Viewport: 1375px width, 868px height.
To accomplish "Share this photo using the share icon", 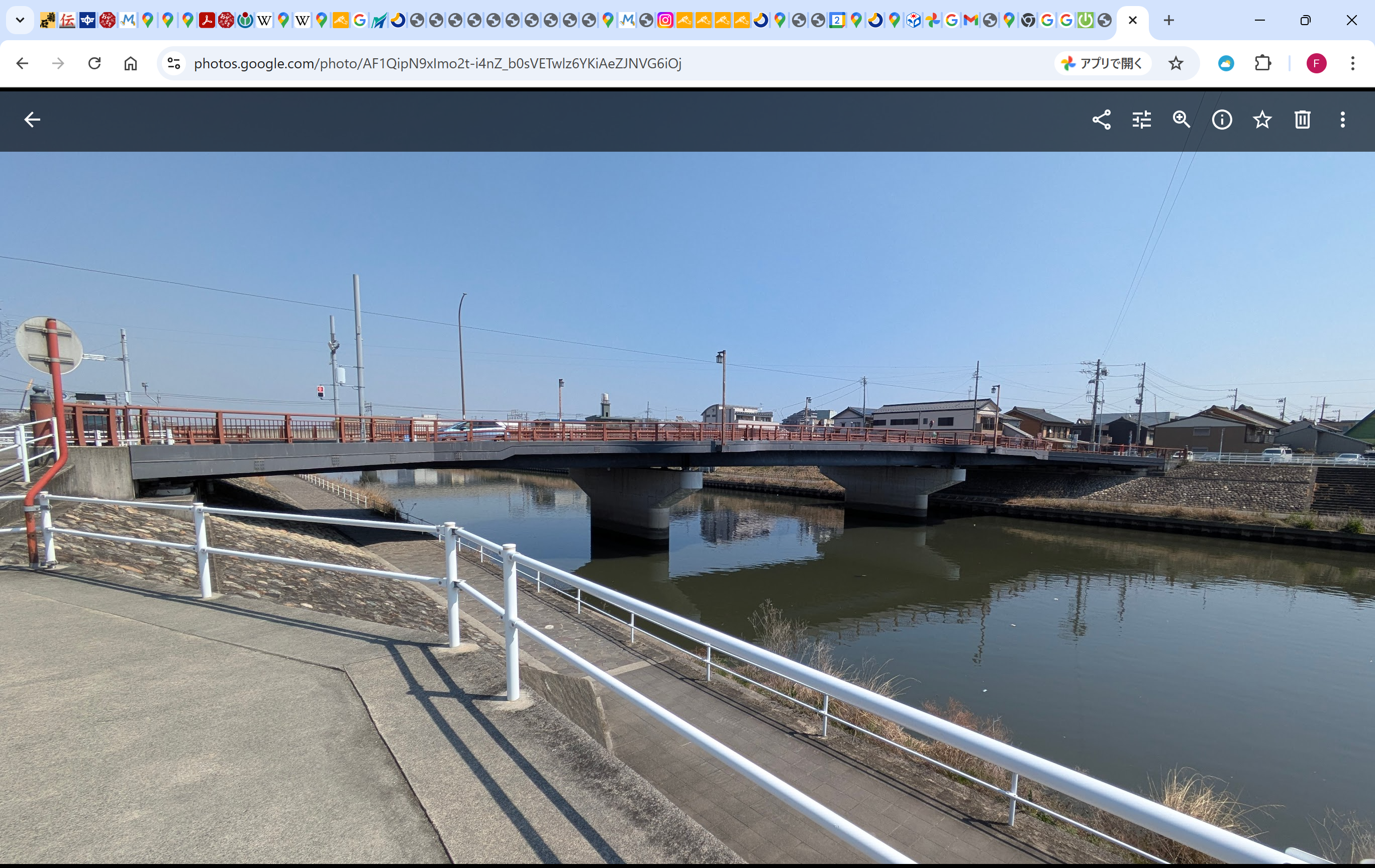I will 1101,119.
